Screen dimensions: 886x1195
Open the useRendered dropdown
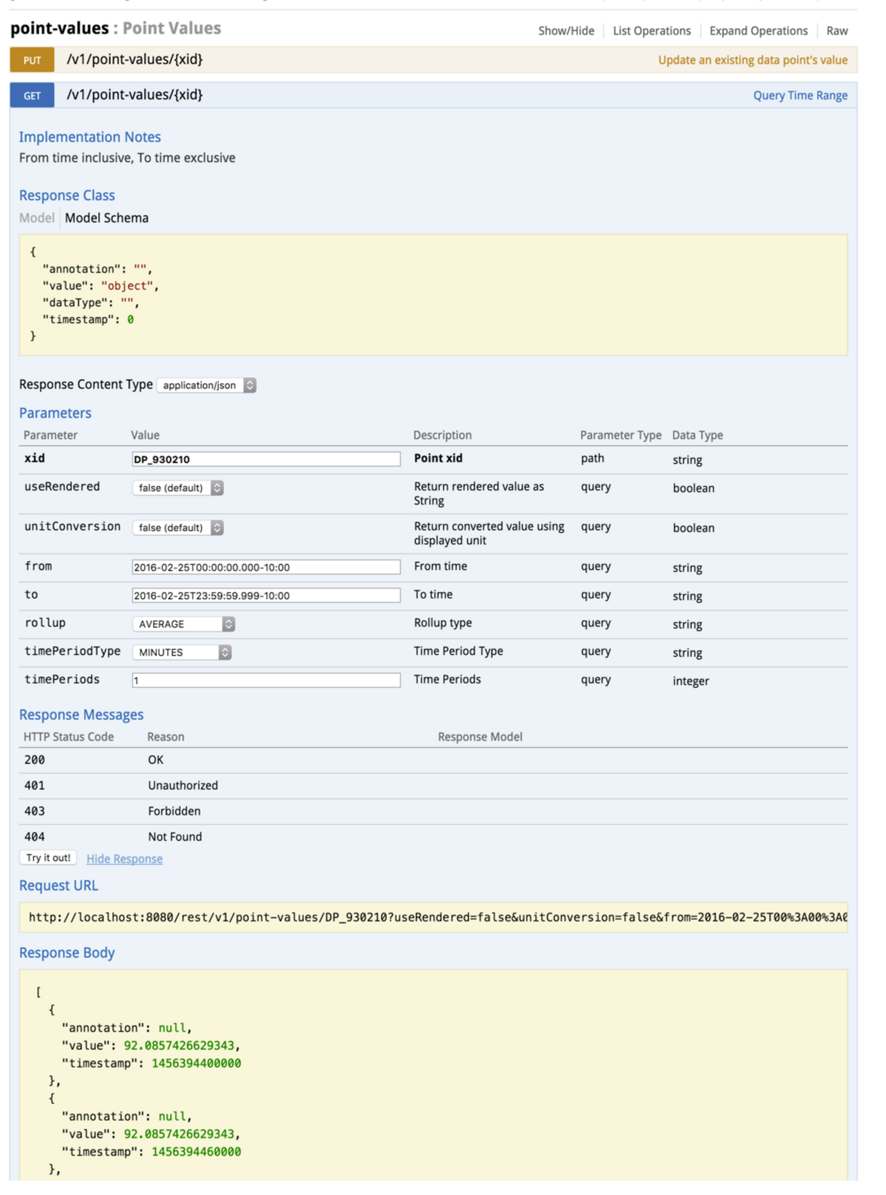click(x=178, y=488)
